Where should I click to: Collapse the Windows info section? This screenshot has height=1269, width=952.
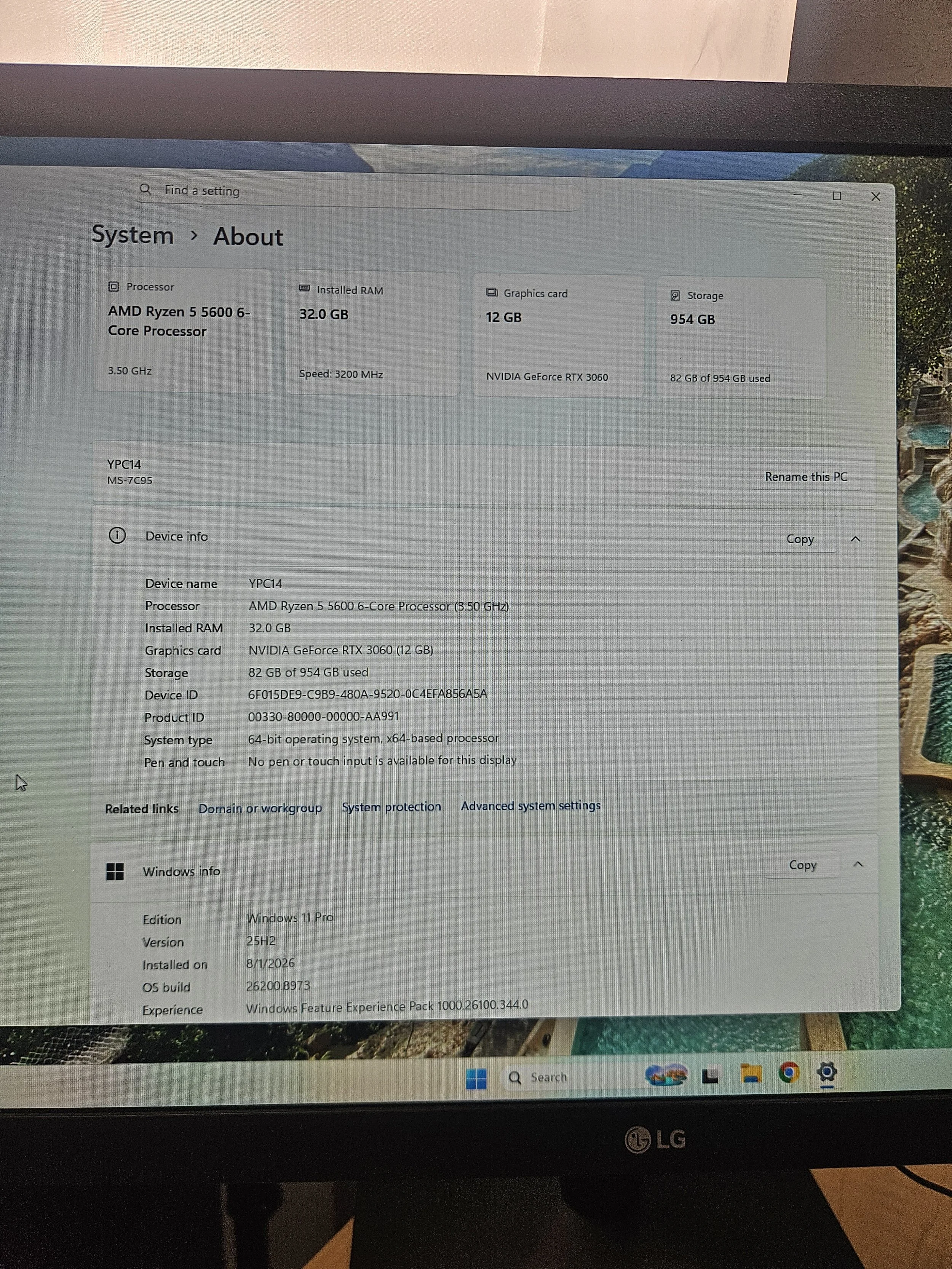(x=858, y=864)
